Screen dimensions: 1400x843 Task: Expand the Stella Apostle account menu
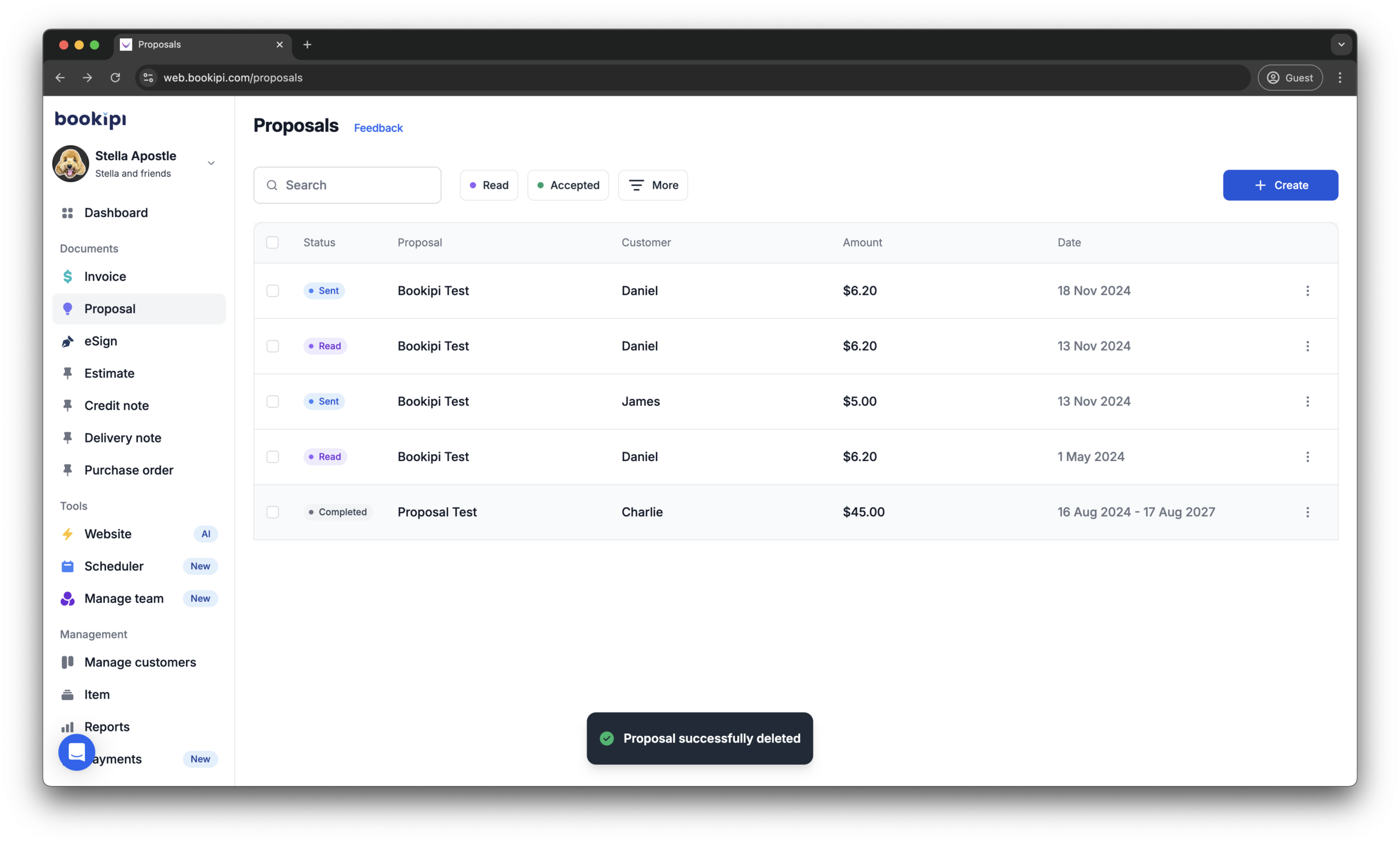(x=211, y=163)
